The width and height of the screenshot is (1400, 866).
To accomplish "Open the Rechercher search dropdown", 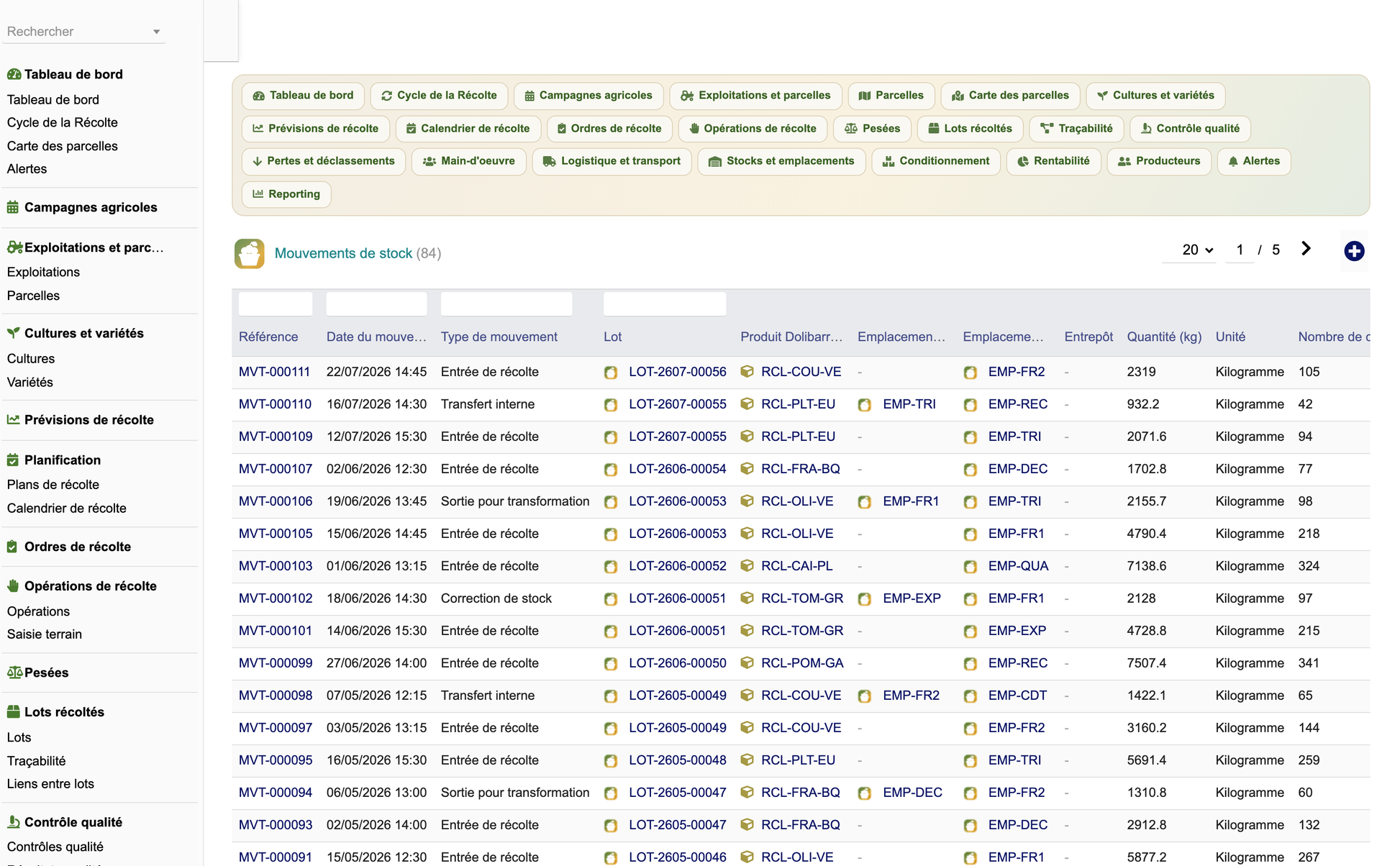I will (83, 32).
